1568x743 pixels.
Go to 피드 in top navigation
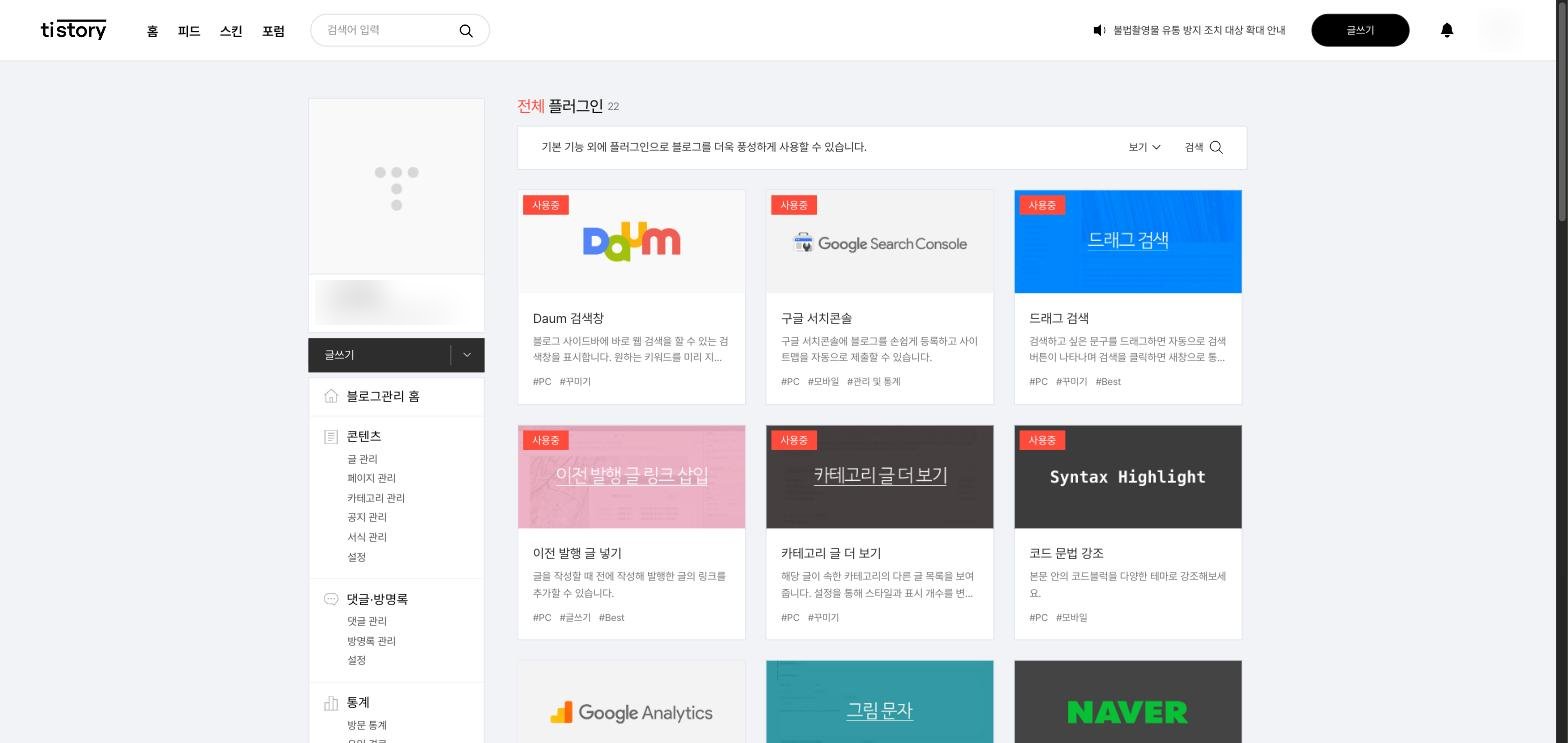[189, 31]
